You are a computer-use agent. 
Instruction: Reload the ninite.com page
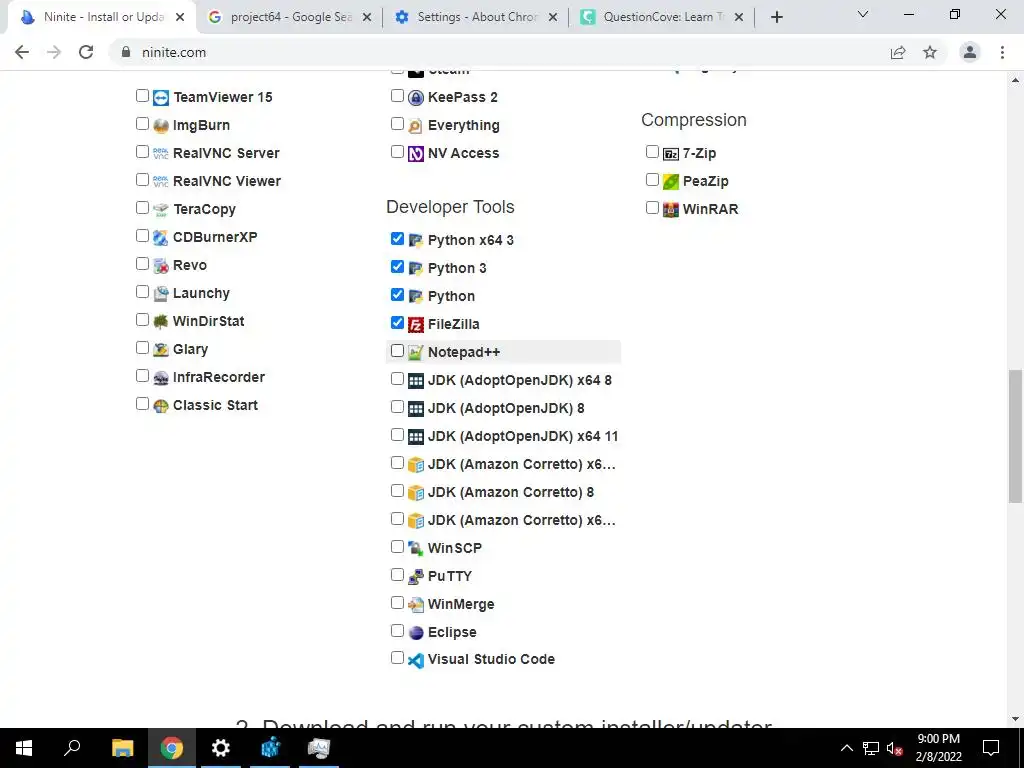click(x=86, y=52)
